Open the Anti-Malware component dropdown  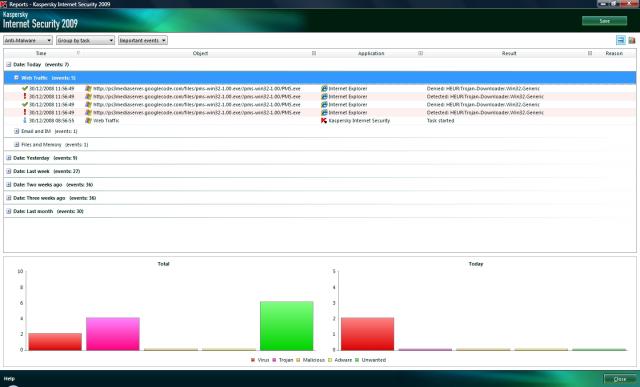tap(28, 40)
